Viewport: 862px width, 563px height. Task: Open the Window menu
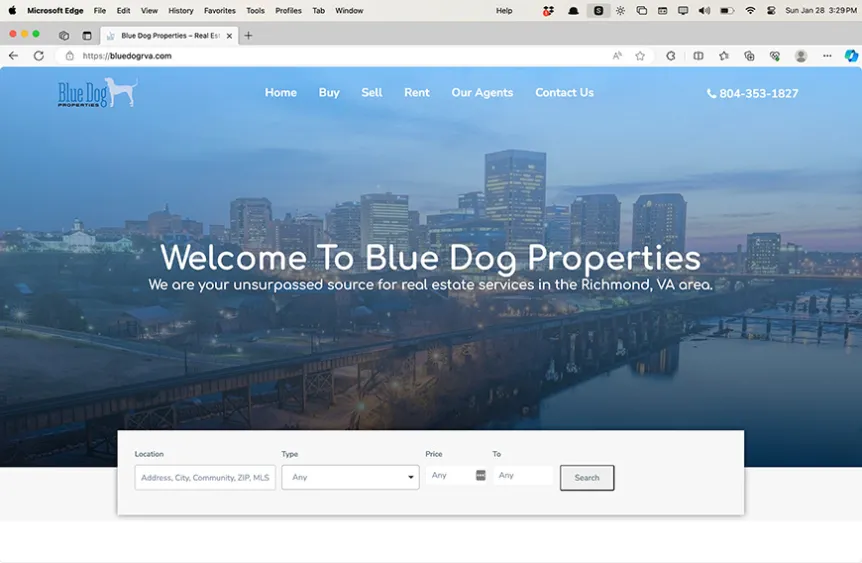(349, 10)
